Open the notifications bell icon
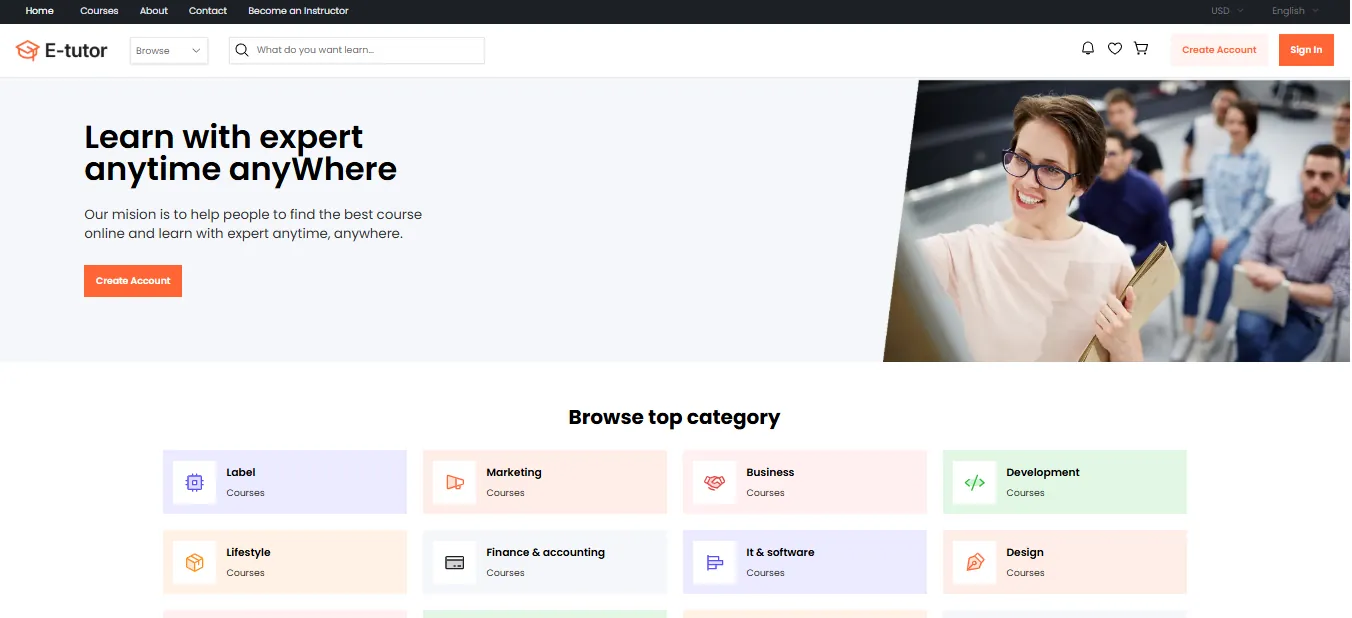Viewport: 1352px width, 618px height. point(1088,48)
